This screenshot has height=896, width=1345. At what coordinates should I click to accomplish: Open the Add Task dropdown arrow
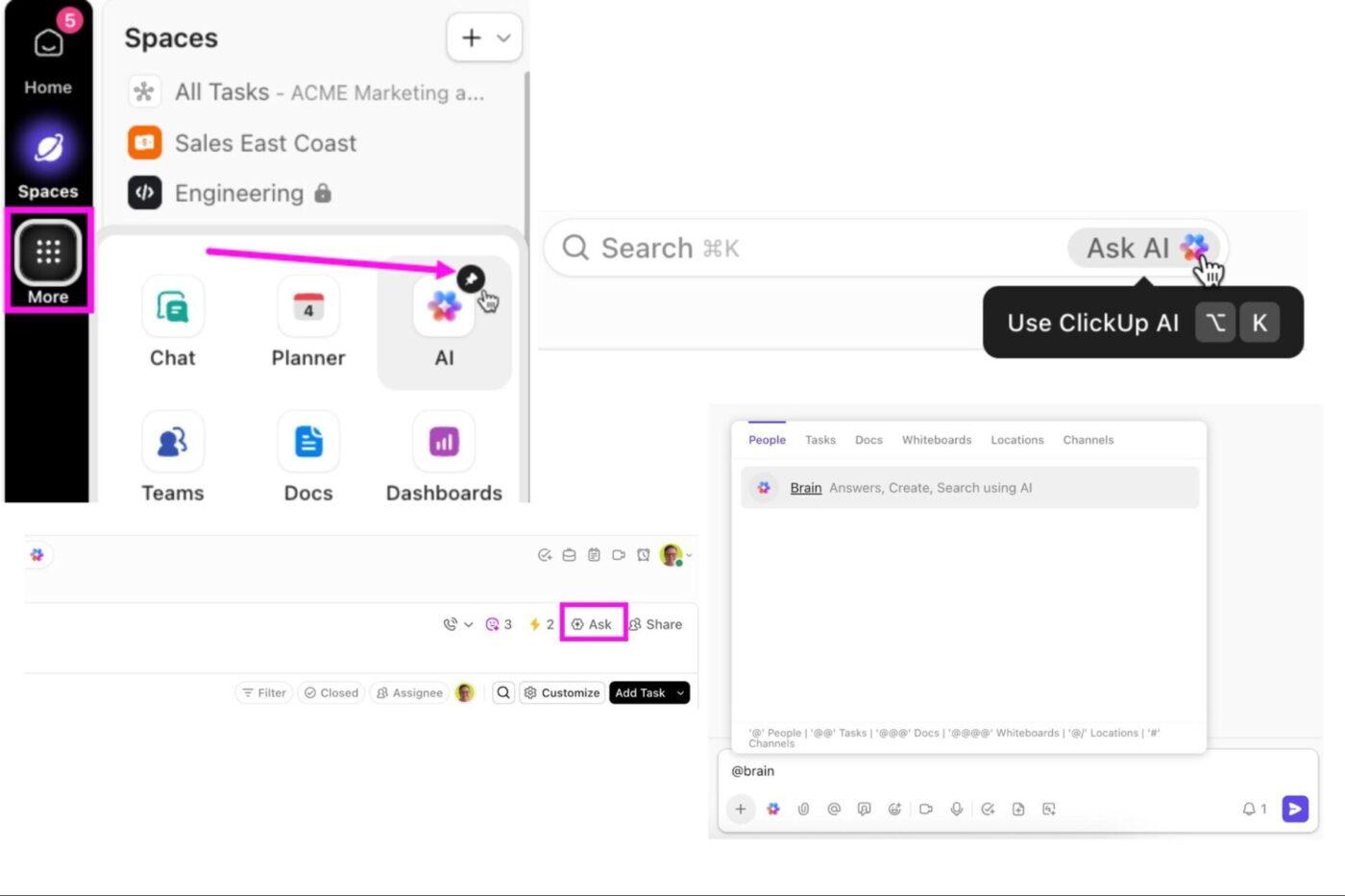(678, 692)
